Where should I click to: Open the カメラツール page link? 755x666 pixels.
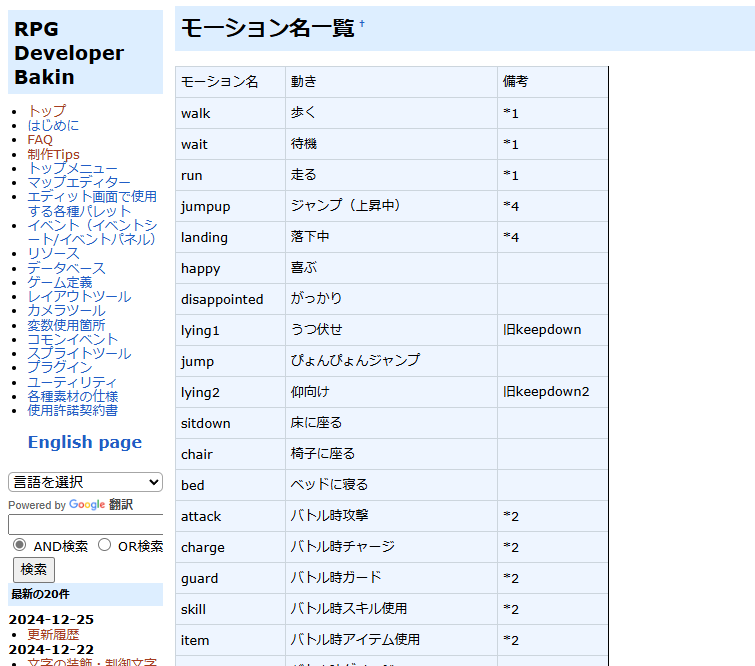point(66,311)
